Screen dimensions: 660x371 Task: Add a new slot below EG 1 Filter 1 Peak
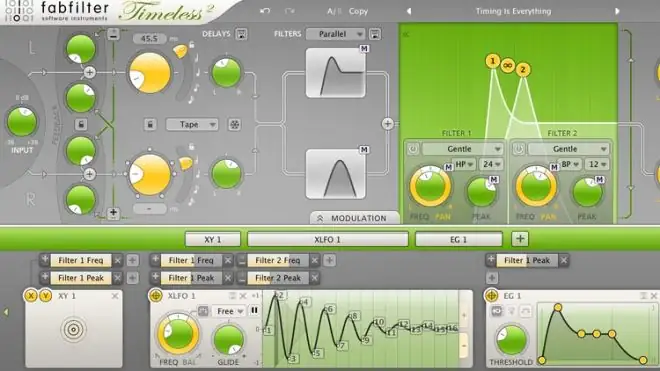point(492,278)
